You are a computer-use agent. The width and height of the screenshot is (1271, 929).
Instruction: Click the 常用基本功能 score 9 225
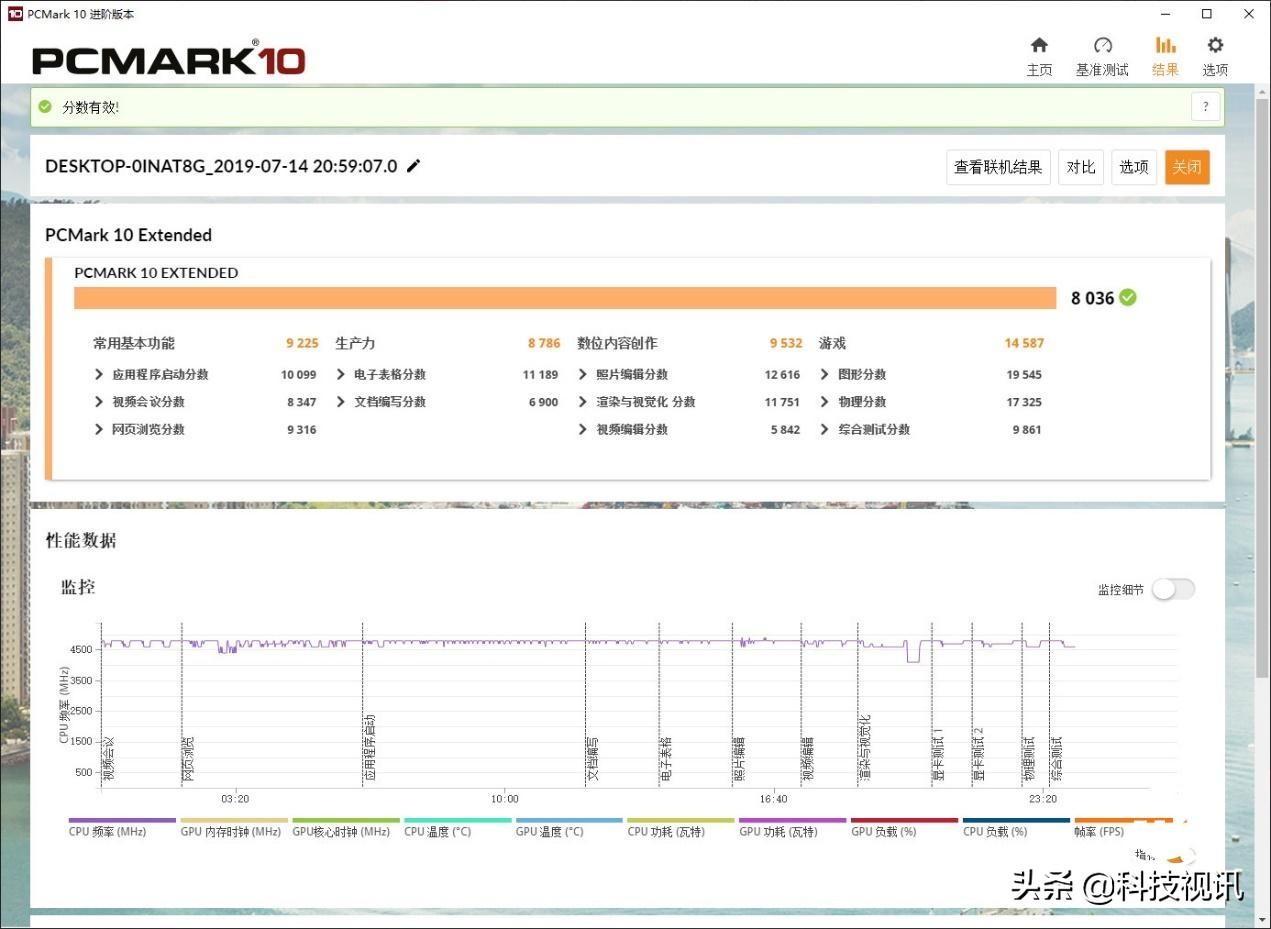point(302,343)
